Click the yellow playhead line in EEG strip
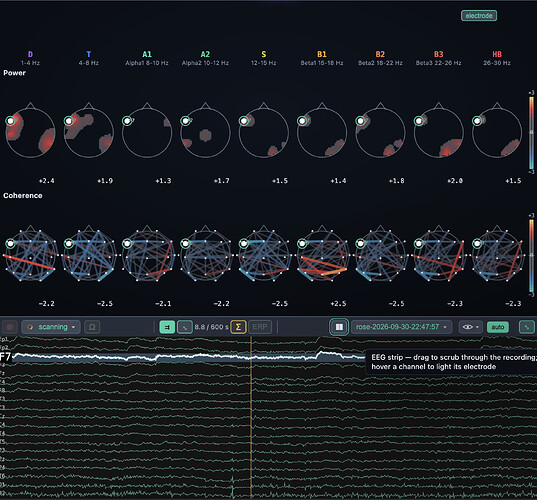Screen dimensions: 537x500 click(251, 417)
